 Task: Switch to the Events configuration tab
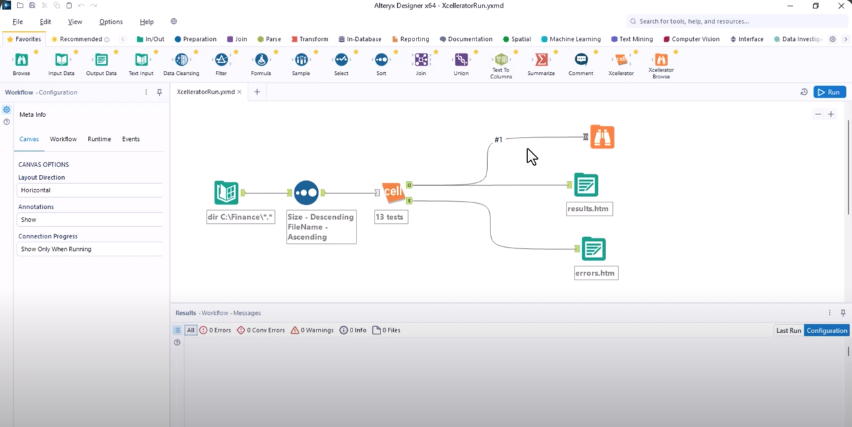[131, 139]
